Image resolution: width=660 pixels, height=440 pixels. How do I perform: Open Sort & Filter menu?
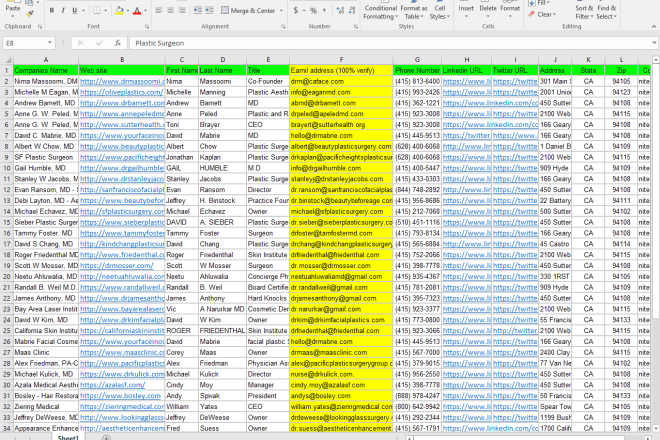click(584, 12)
